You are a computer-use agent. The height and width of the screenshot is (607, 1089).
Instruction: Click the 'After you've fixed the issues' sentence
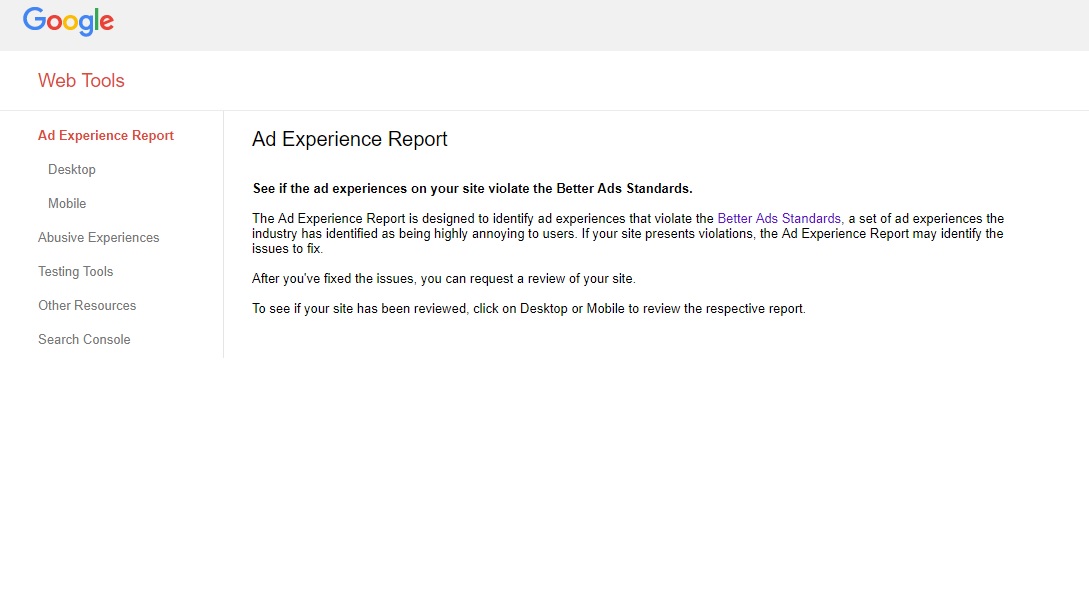pos(443,279)
